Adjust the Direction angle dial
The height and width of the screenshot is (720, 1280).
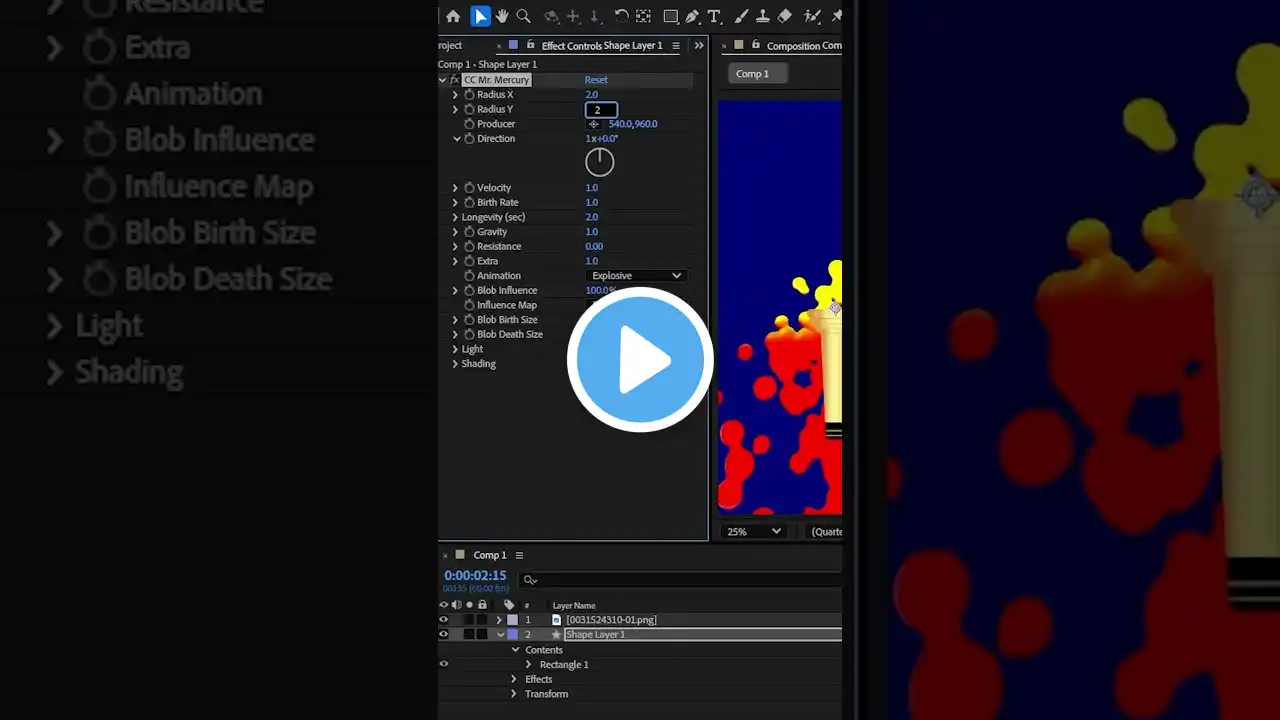(x=599, y=162)
